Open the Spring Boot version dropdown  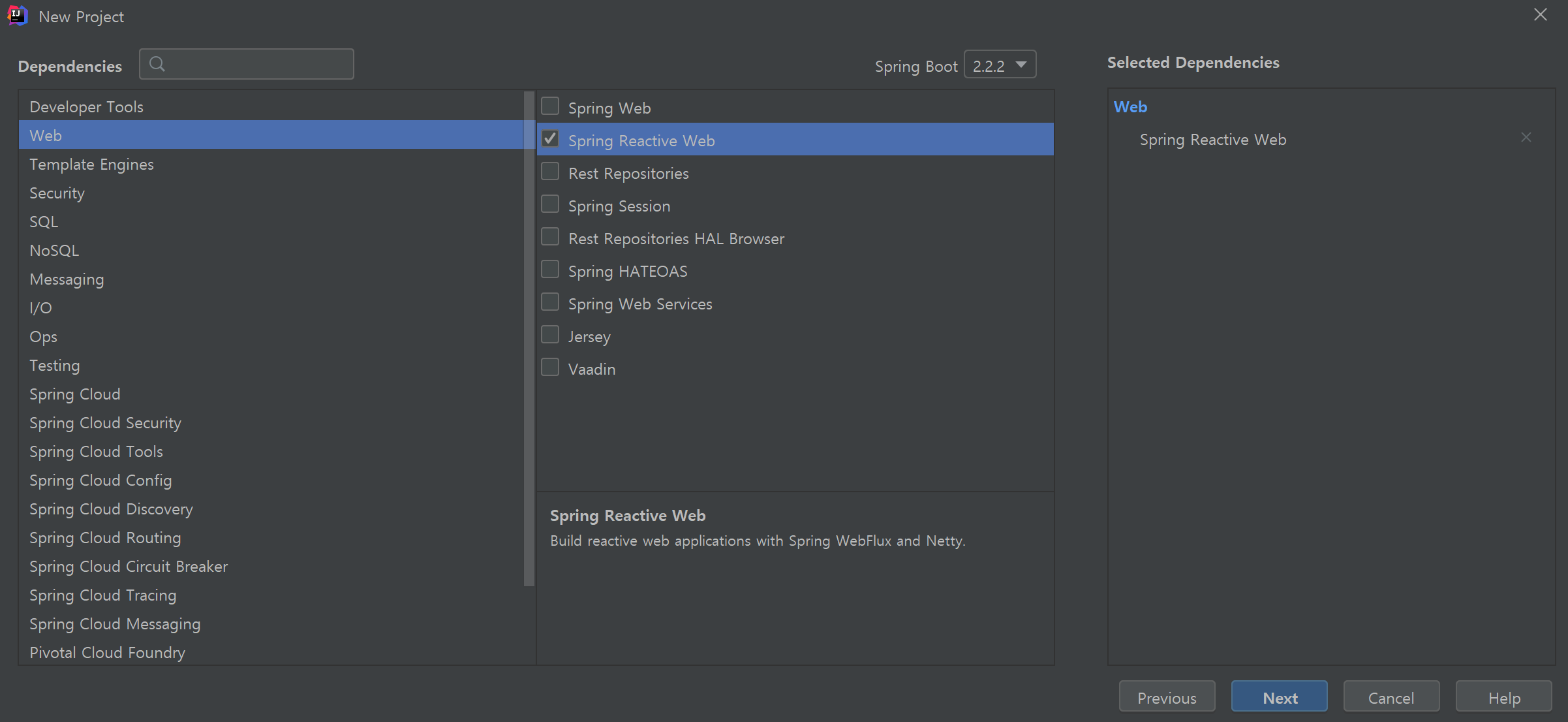(x=1000, y=65)
